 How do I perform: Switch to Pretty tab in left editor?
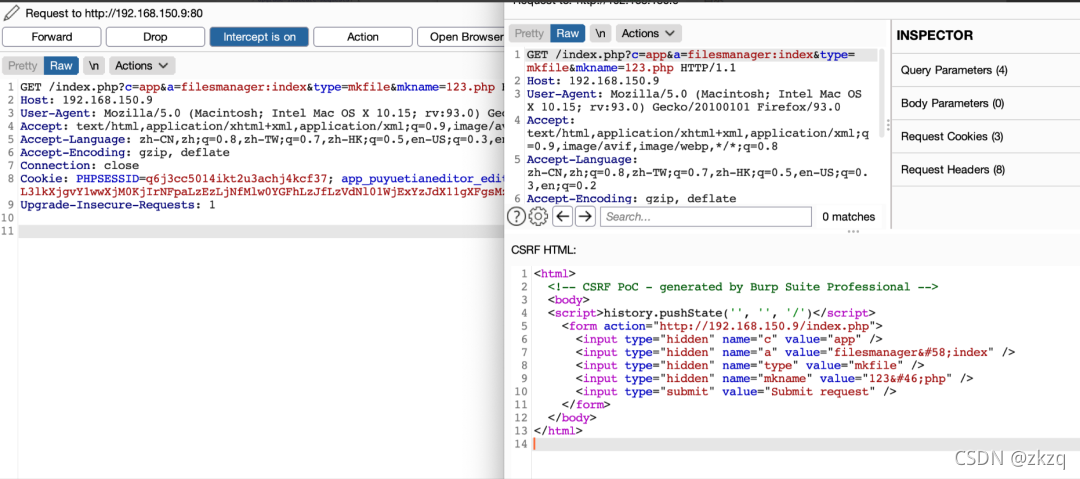[x=22, y=65]
